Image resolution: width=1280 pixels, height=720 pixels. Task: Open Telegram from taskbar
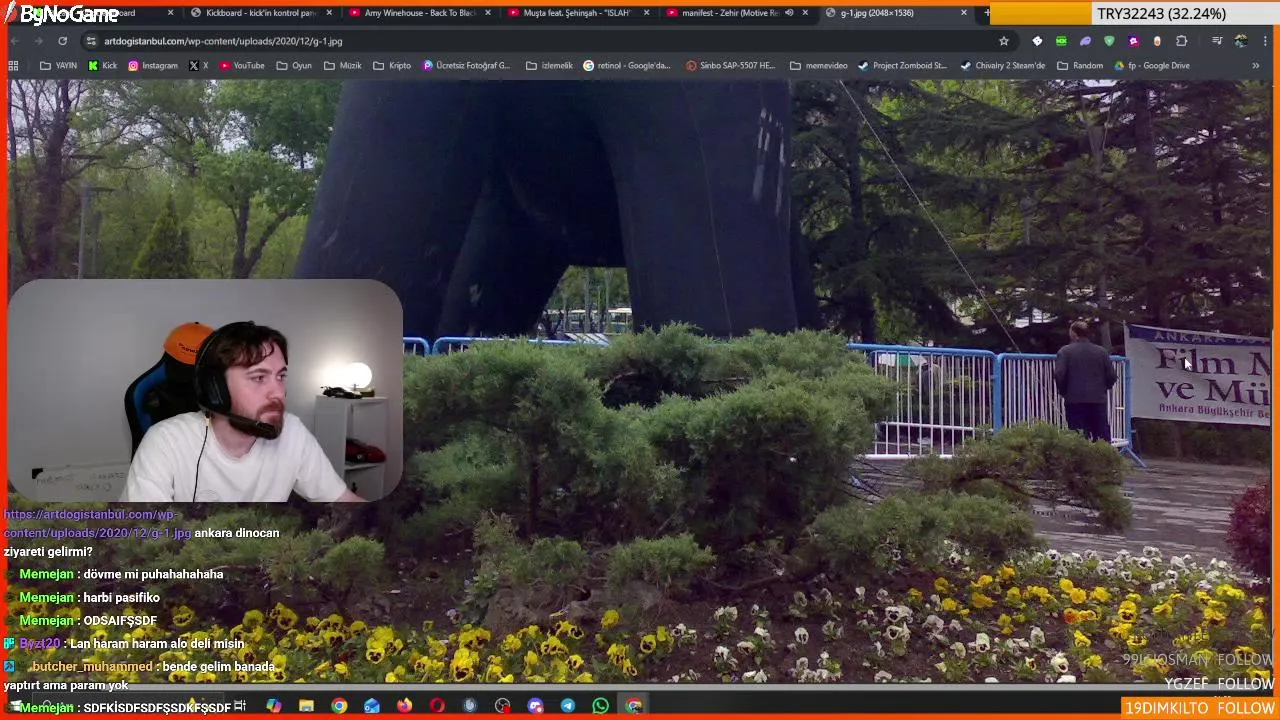[568, 706]
